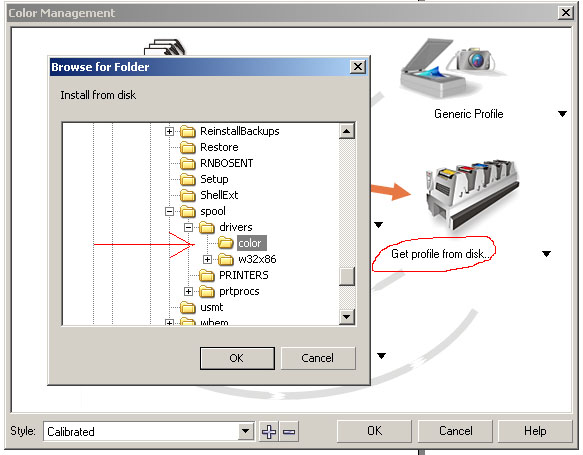
Task: Select the PRINTERS folder icon
Action: tap(207, 275)
